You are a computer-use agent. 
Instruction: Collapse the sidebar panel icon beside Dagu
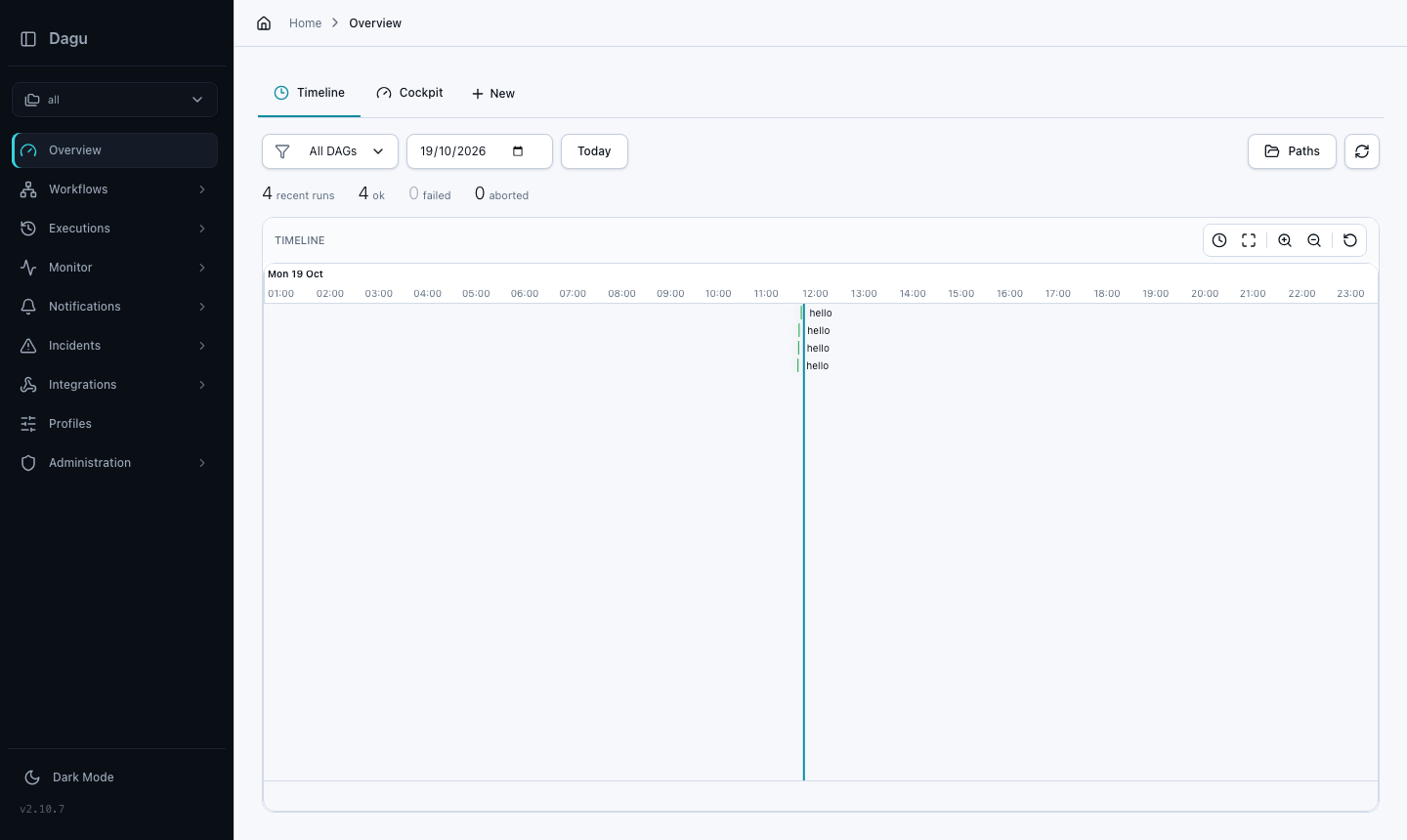click(x=28, y=39)
